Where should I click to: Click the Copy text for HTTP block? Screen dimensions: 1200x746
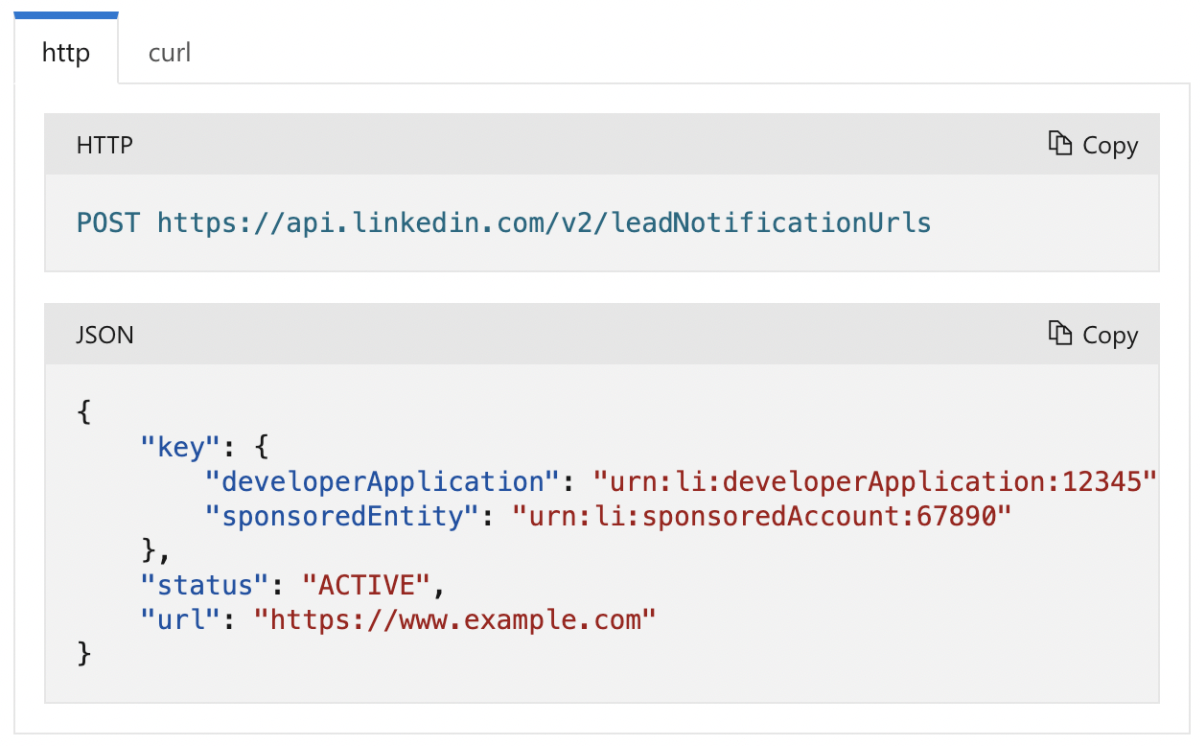click(x=1110, y=145)
